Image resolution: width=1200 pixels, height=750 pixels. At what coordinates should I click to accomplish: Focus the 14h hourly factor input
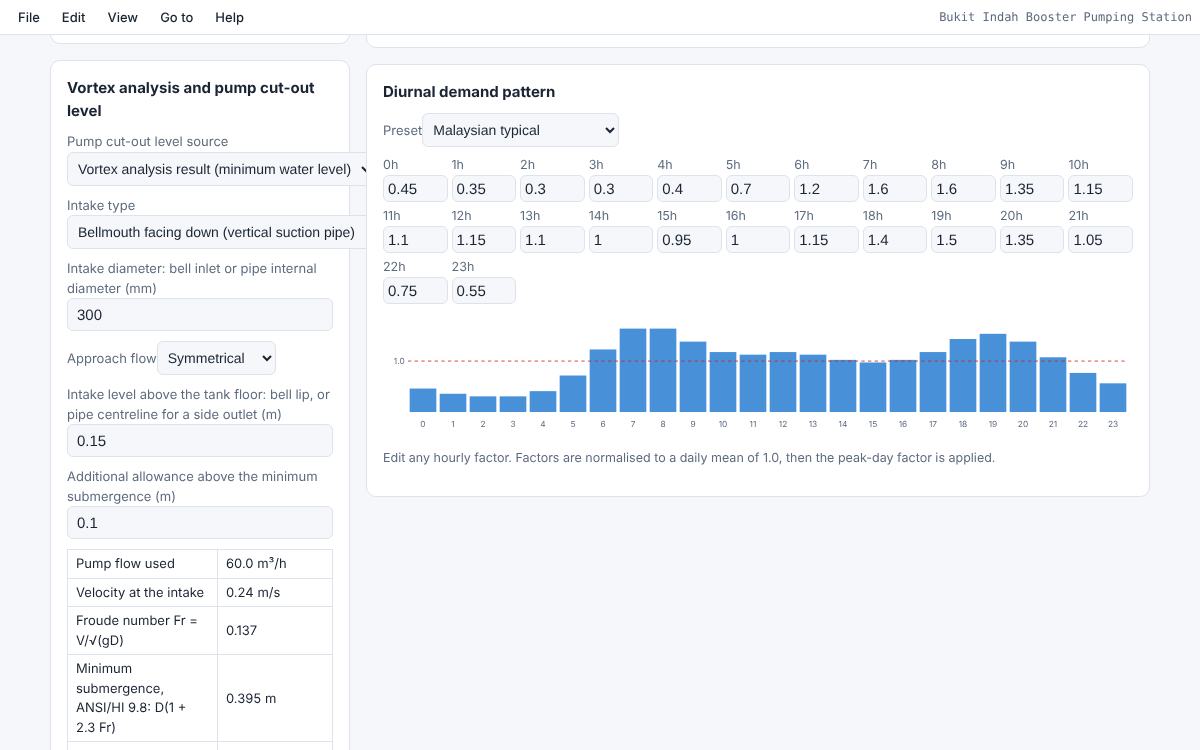click(x=621, y=239)
